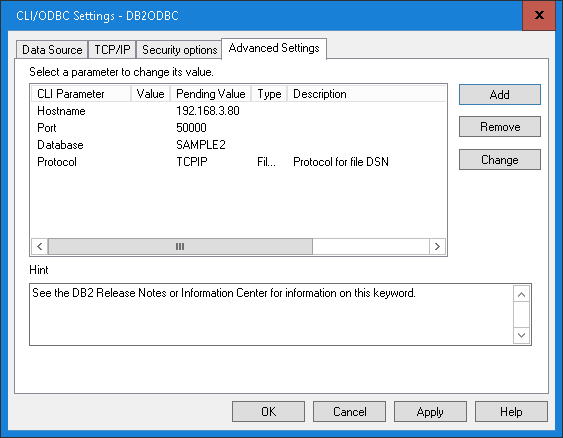The height and width of the screenshot is (438, 563).
Task: Click the parameter list's left scroll arrow
Action: [39, 247]
